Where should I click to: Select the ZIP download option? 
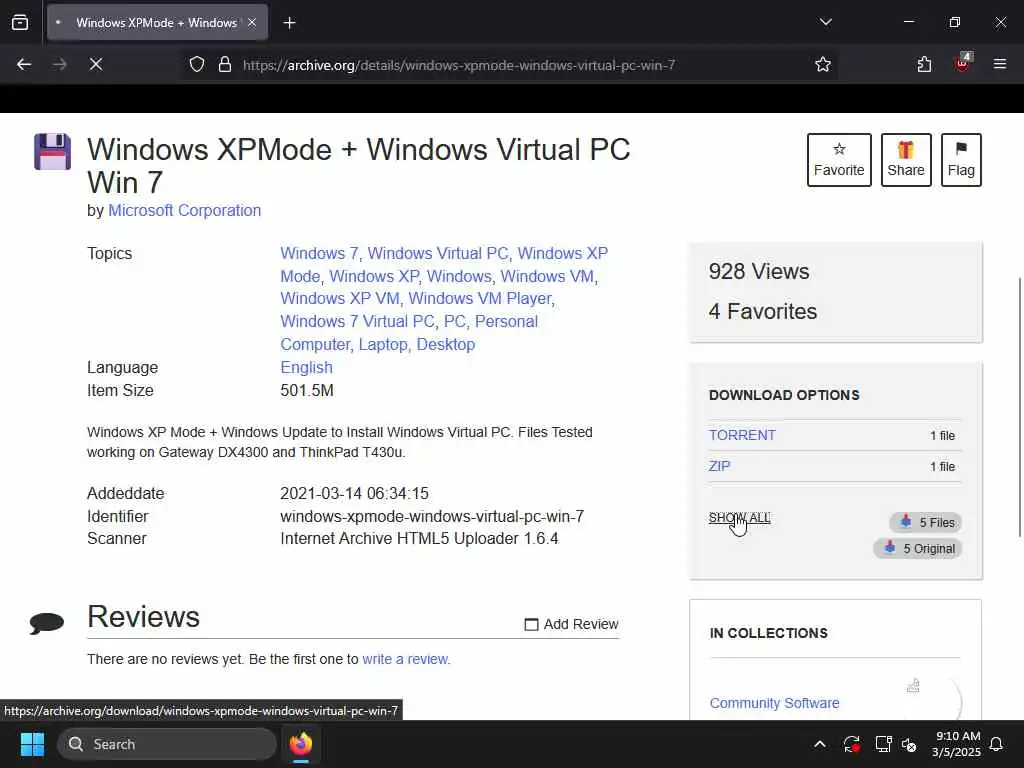[x=719, y=466]
